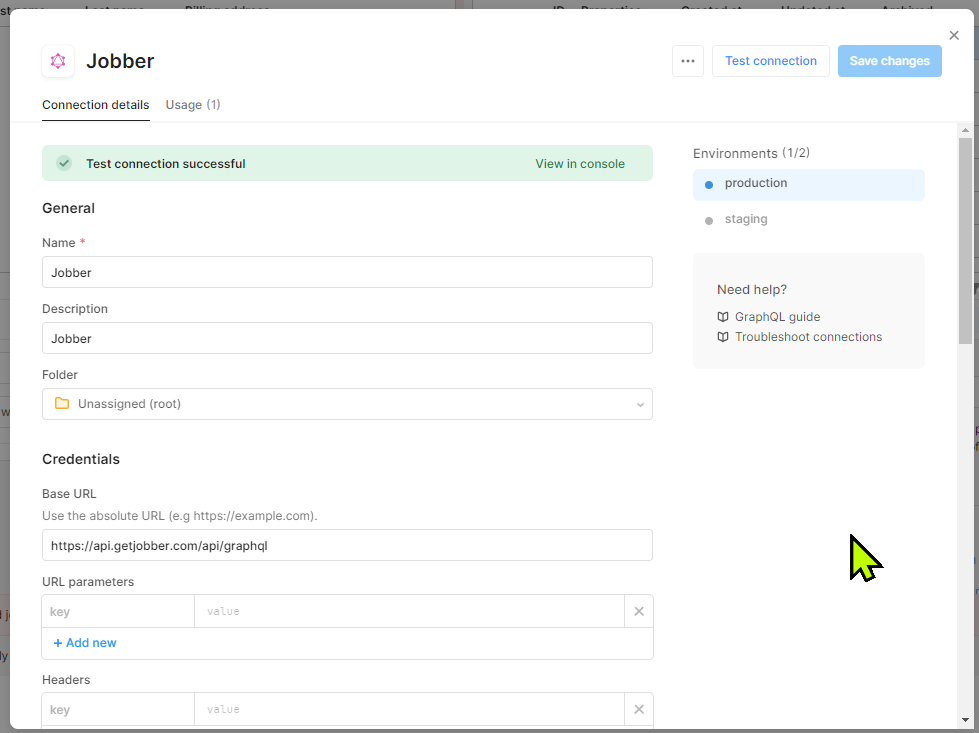Click the dialog vertical scrollbar thumb
The width and height of the screenshot is (979, 733).
click(965, 240)
